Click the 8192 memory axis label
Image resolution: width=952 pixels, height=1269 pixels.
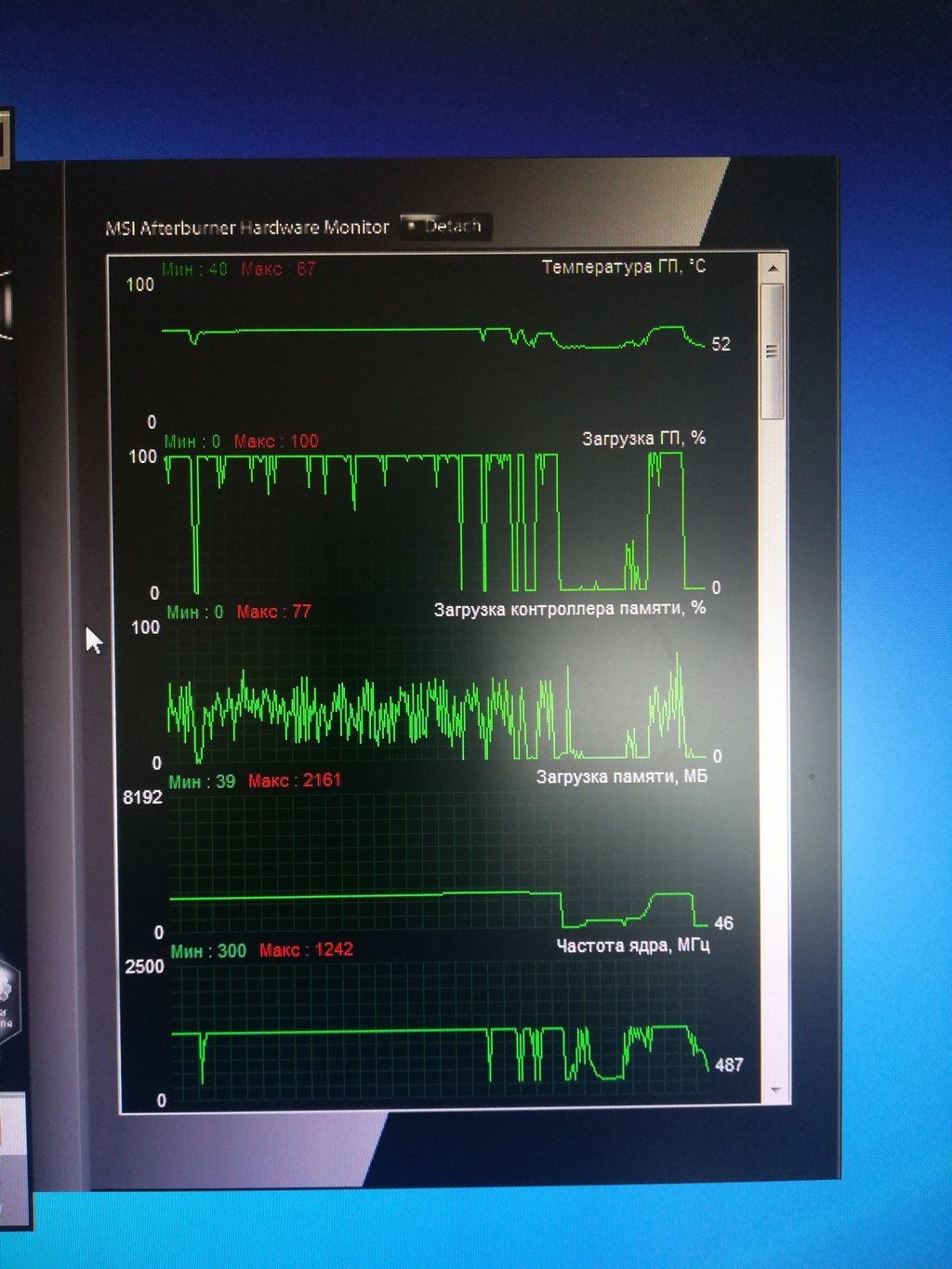point(142,798)
